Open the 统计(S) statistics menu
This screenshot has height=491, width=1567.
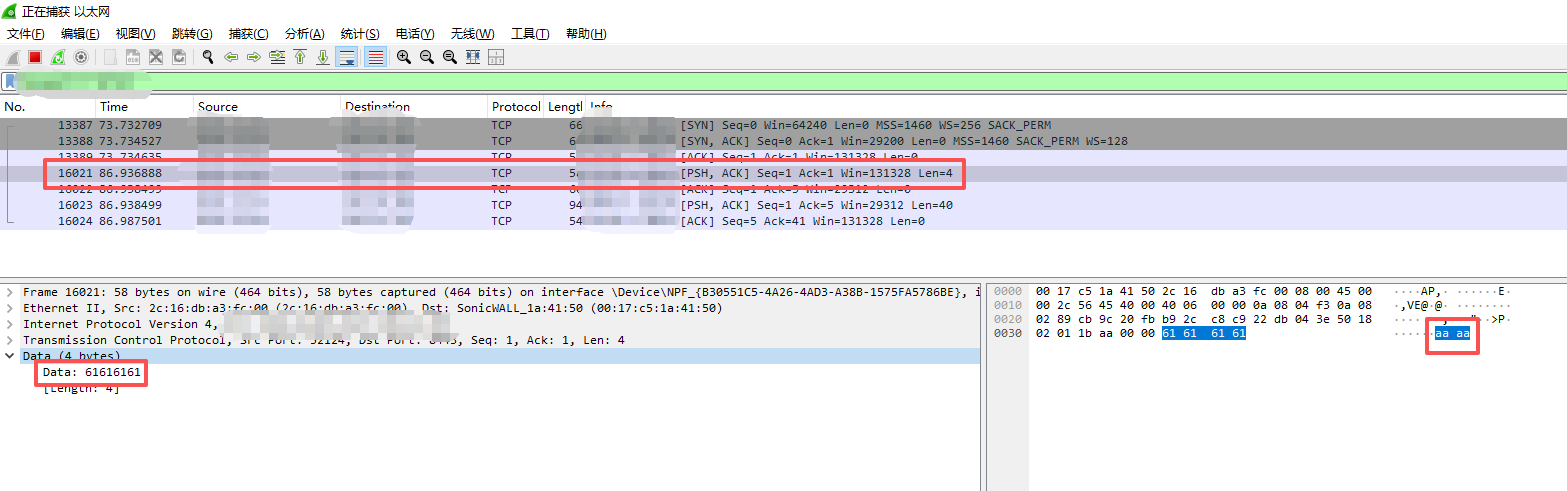[359, 34]
